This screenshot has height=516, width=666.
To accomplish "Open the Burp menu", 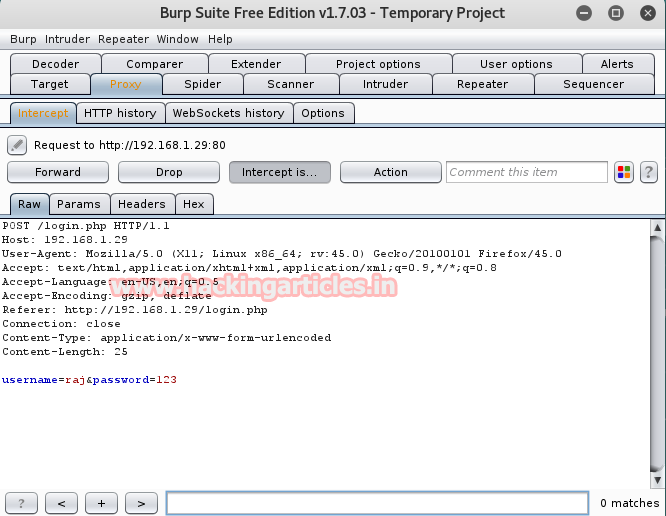I will [x=23, y=39].
